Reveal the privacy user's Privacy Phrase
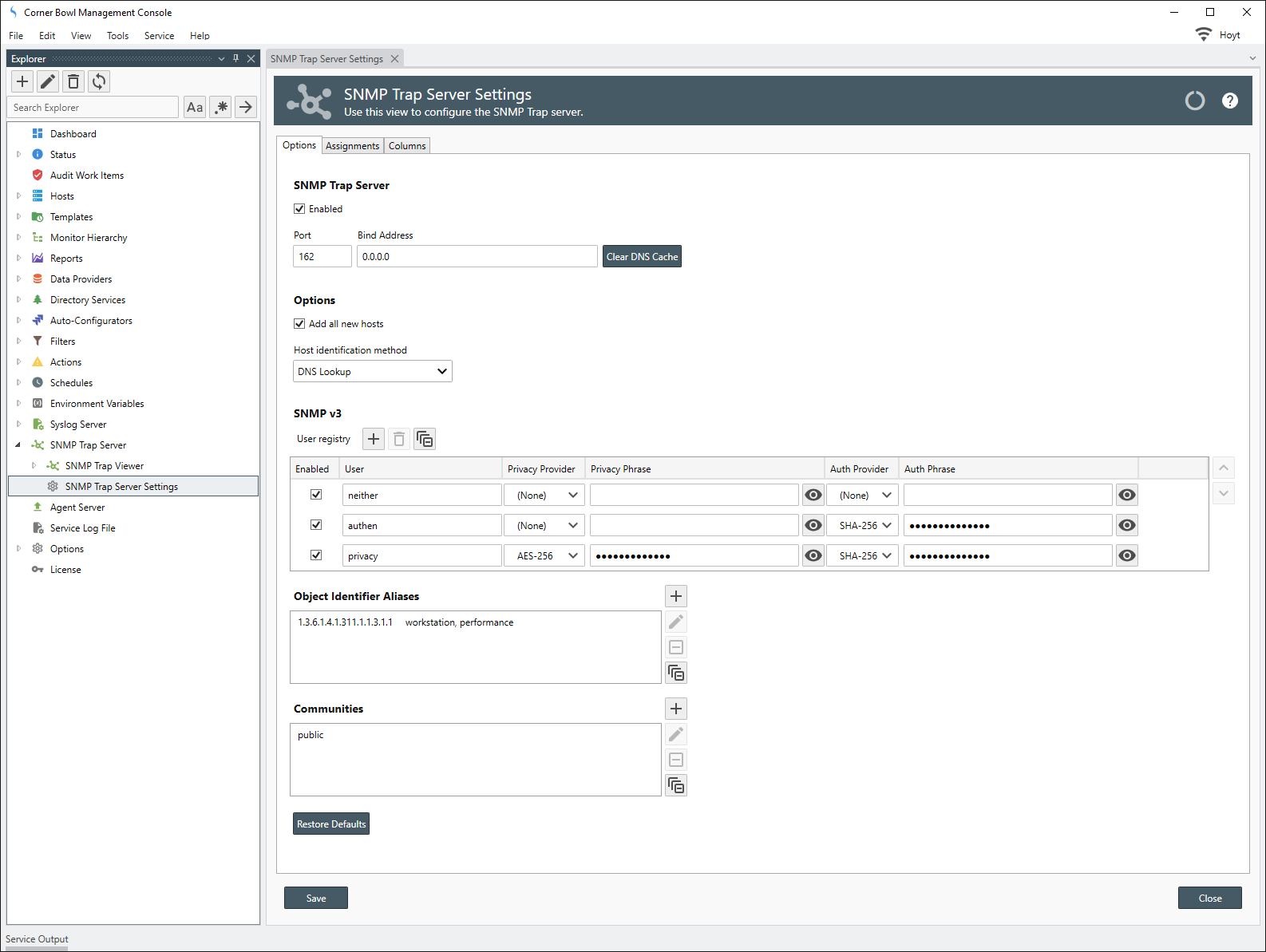The width and height of the screenshot is (1266, 952). coord(813,556)
